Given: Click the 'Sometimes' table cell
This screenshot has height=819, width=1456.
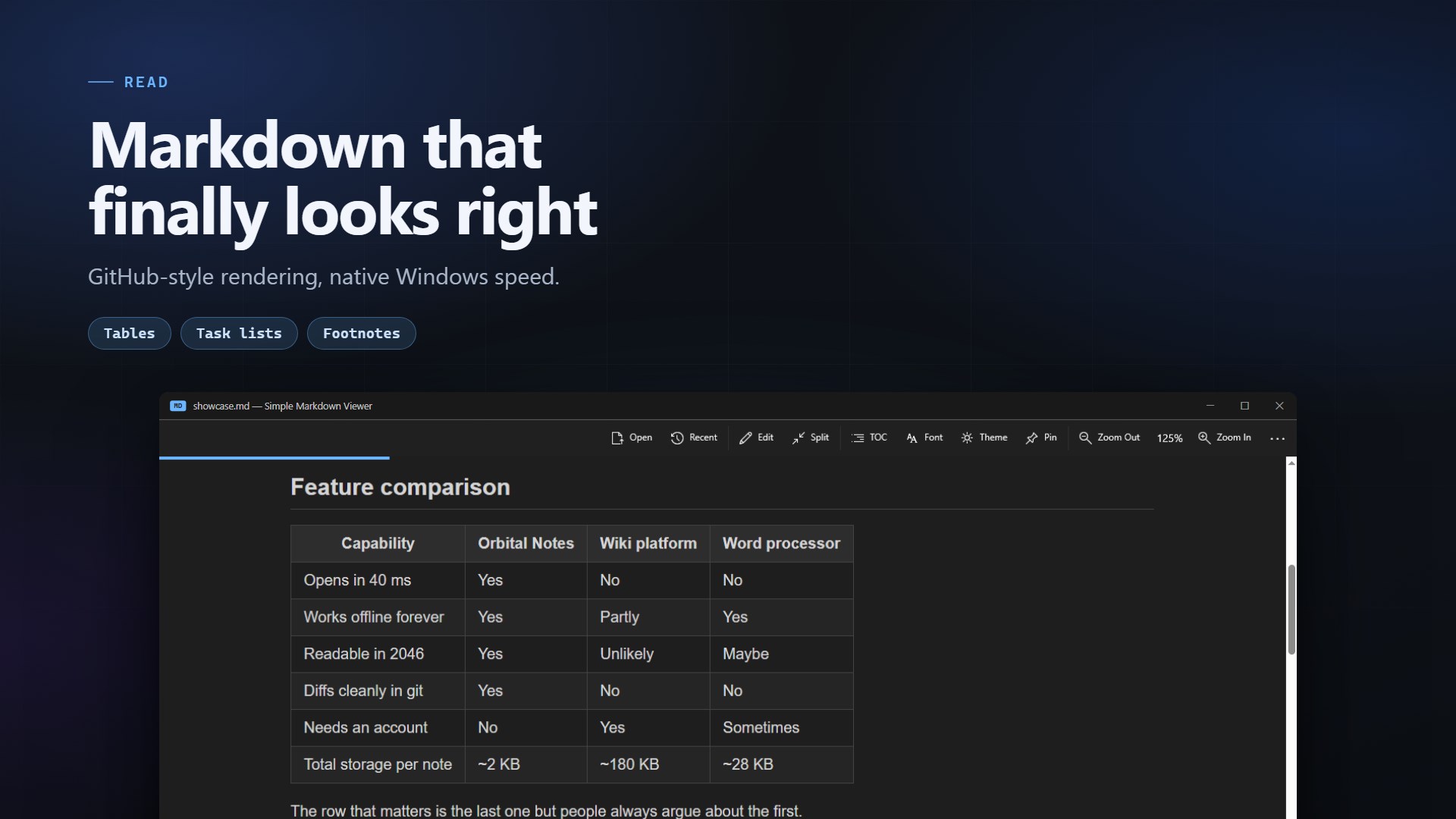Looking at the screenshot, I should [781, 727].
